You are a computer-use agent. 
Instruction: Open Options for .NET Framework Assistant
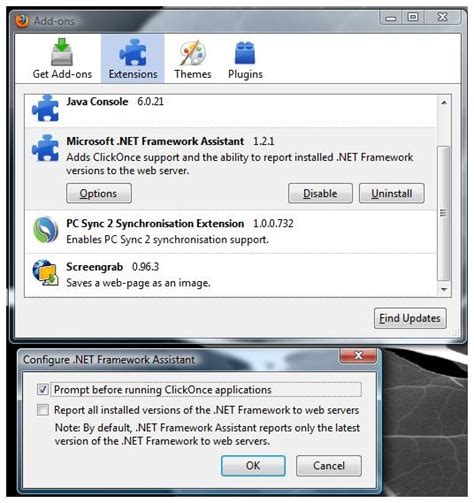[99, 193]
